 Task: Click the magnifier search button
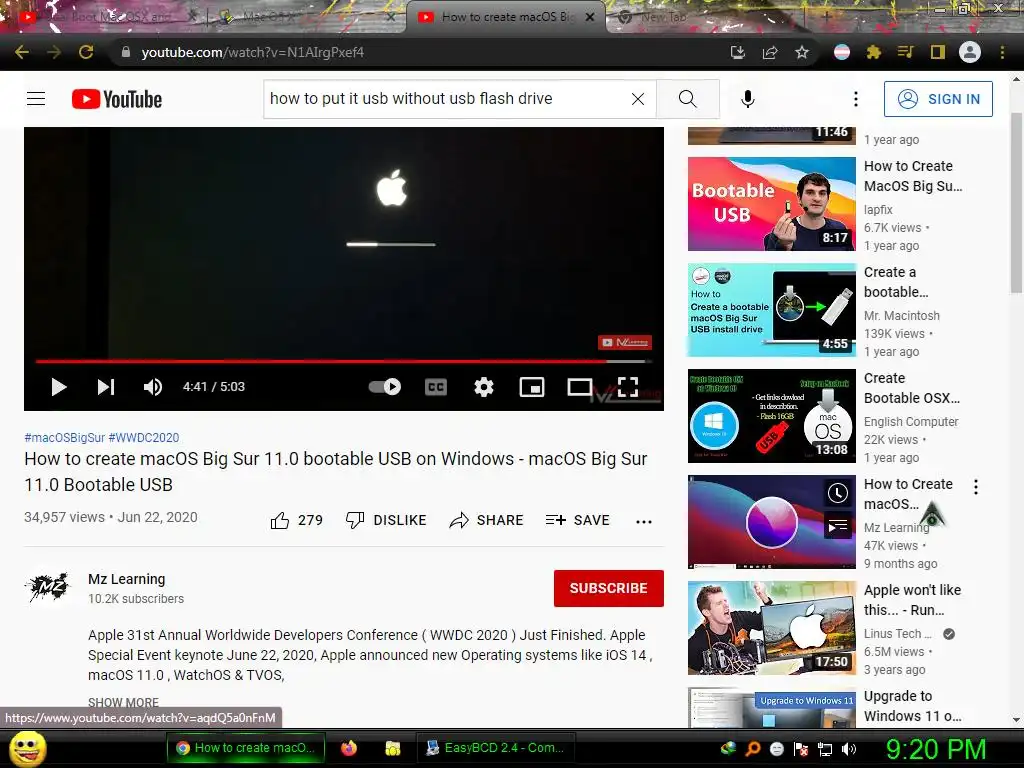(x=688, y=99)
